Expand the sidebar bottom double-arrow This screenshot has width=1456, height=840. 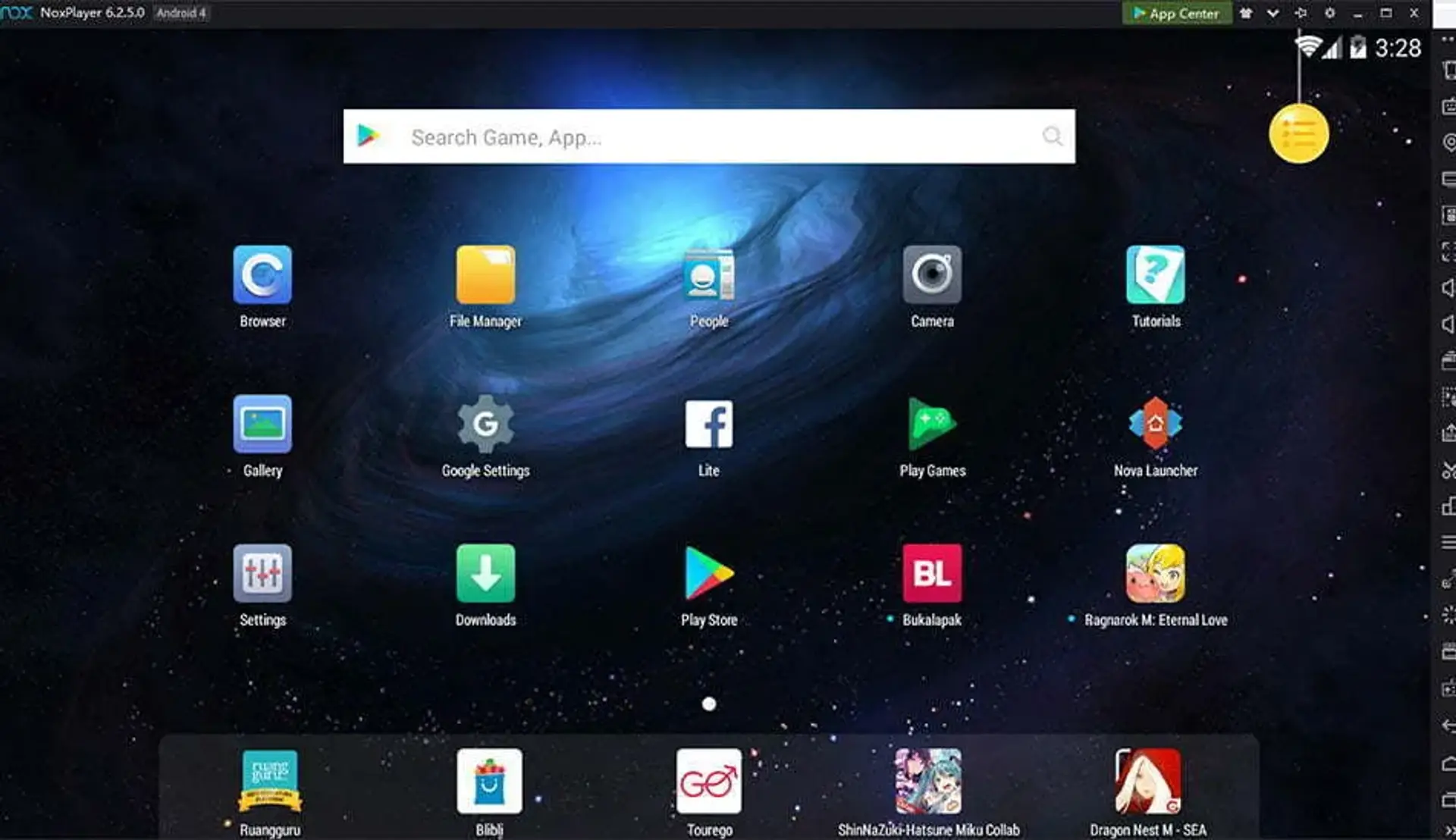(x=1449, y=831)
